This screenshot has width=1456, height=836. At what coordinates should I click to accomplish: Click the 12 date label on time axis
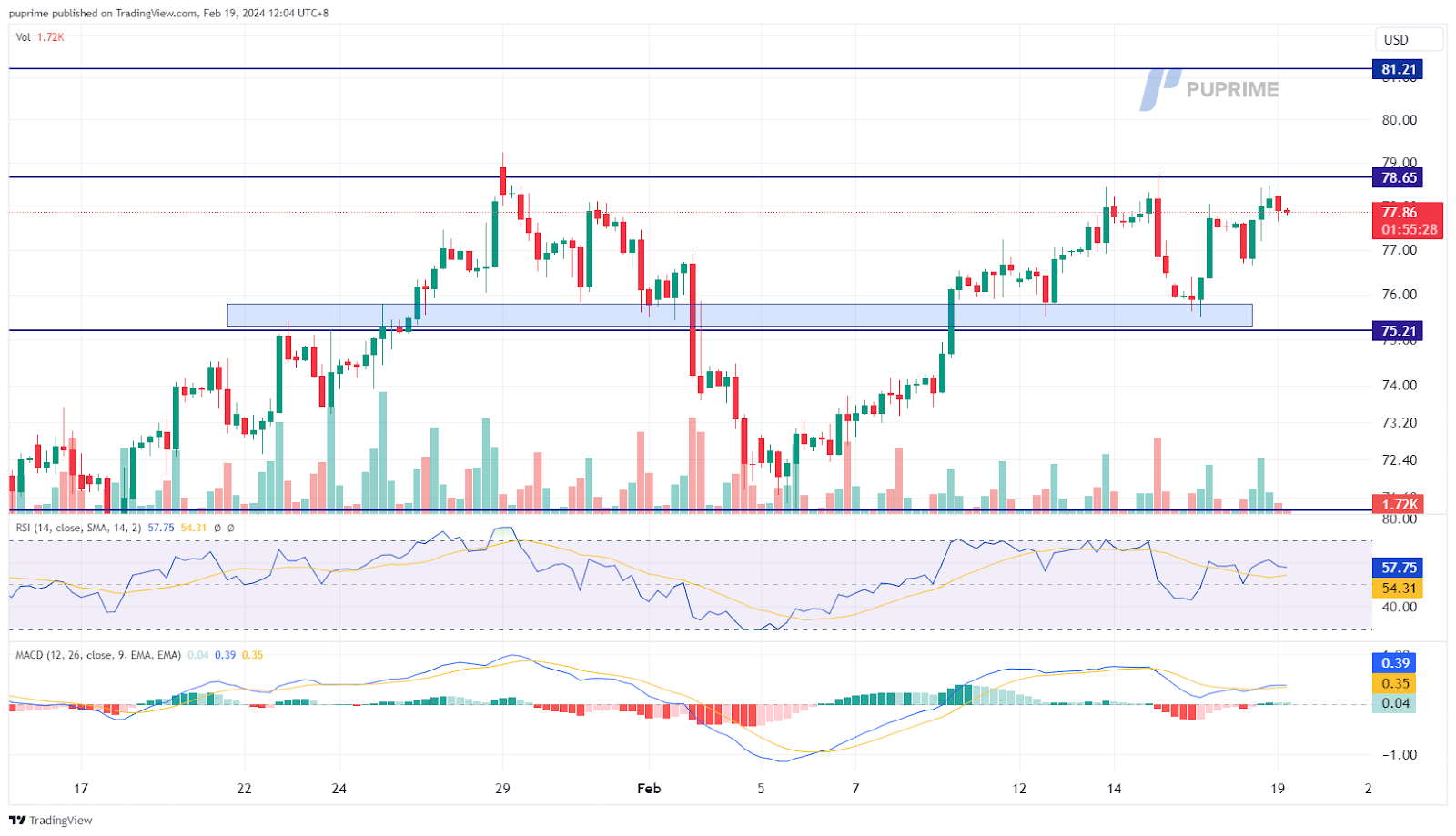click(x=1019, y=788)
